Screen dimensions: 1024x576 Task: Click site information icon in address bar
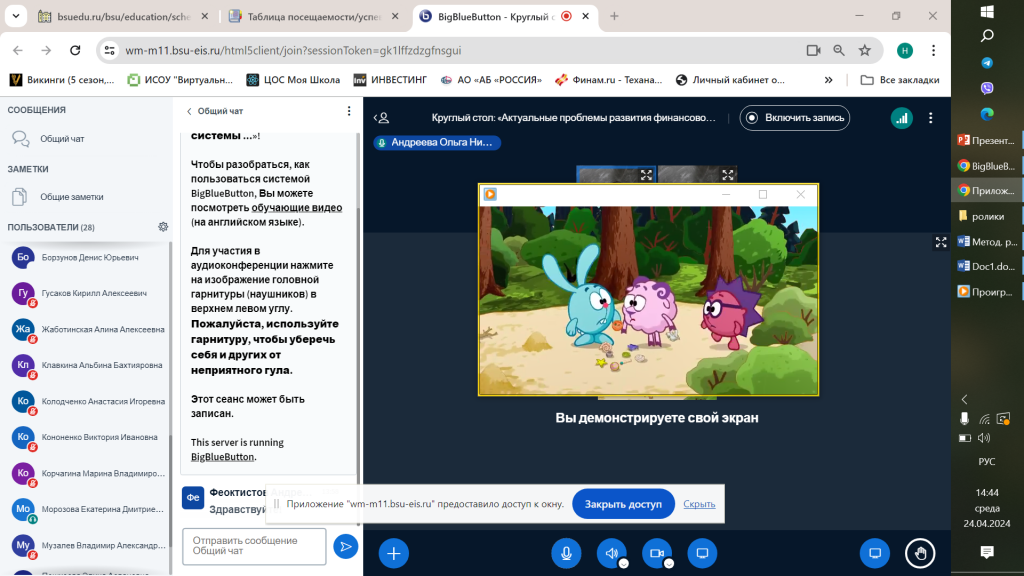point(110,50)
